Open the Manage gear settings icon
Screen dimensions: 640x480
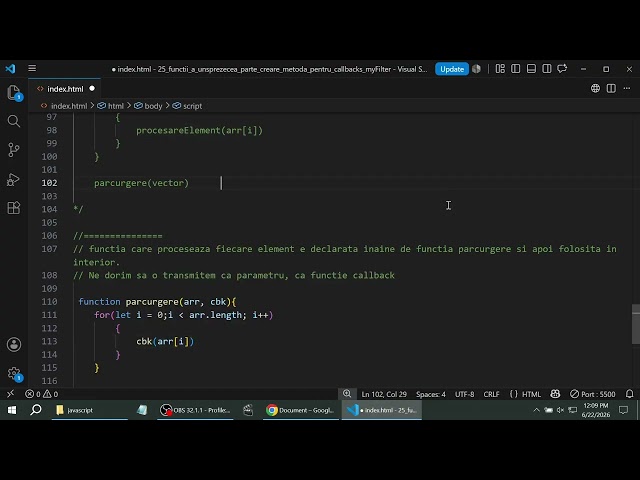point(13,373)
